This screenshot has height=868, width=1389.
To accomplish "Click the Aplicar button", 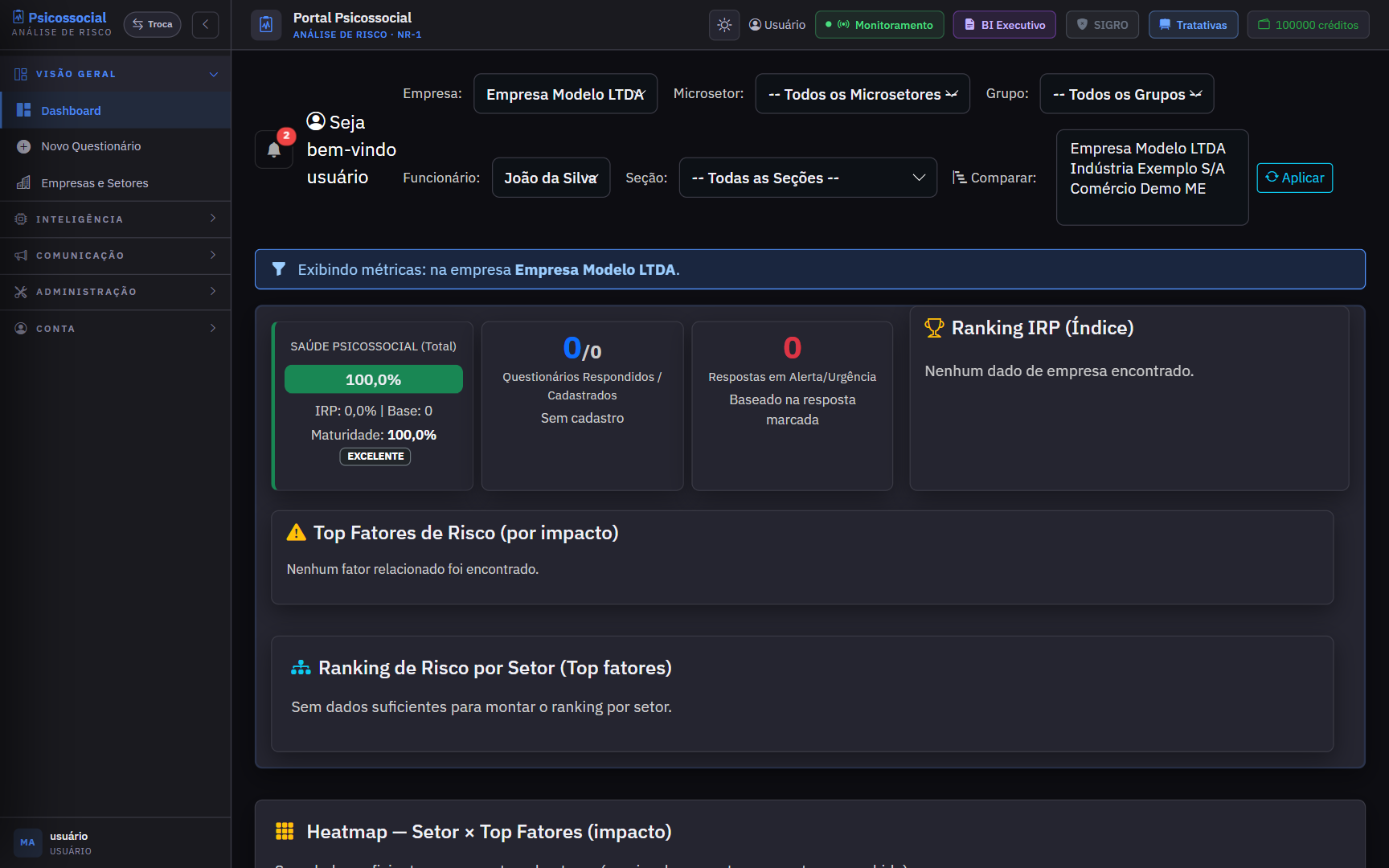I will 1294,178.
